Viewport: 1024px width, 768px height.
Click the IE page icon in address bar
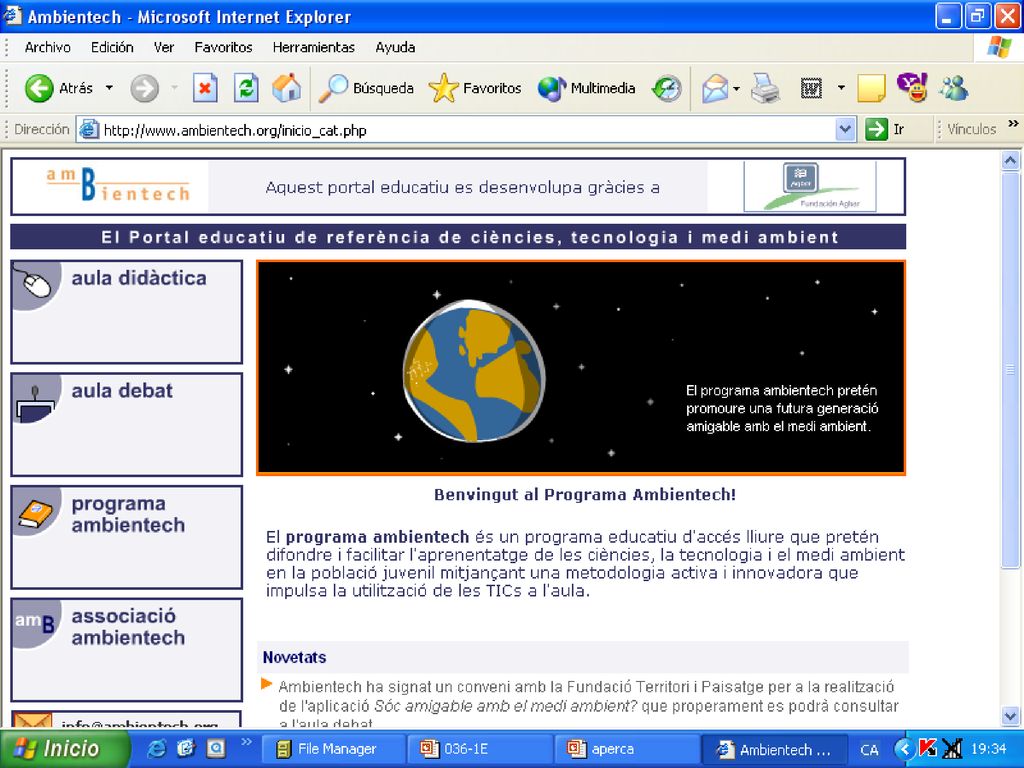[x=88, y=130]
